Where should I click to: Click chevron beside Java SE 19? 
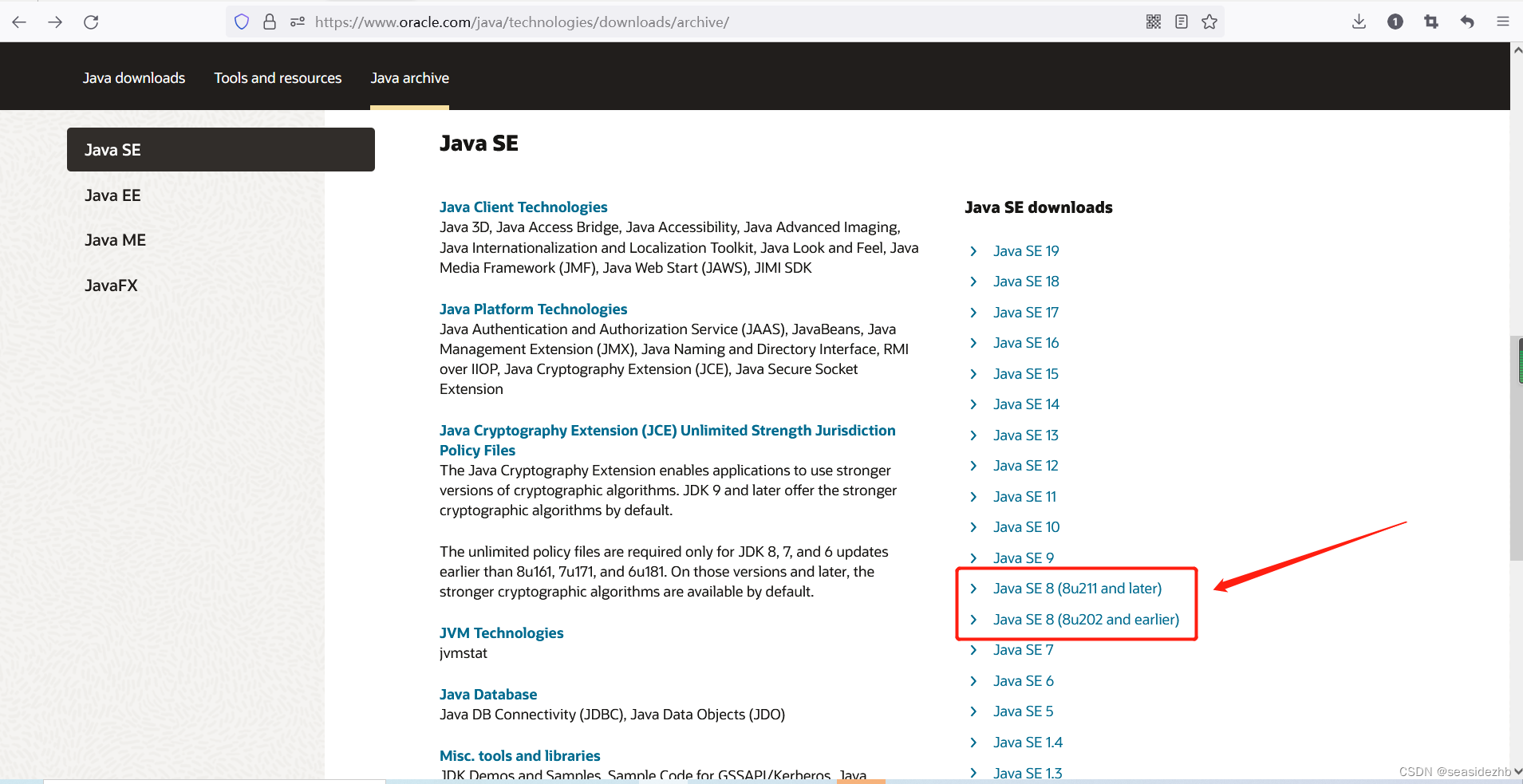coord(973,251)
